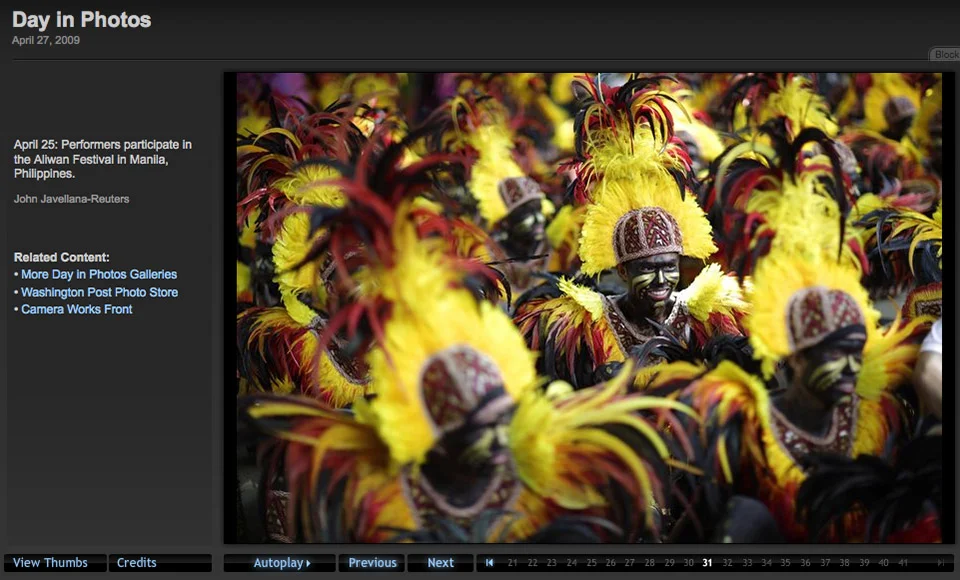Select photo number 36 in the pager
This screenshot has height=580, width=960.
pyautogui.click(x=805, y=563)
